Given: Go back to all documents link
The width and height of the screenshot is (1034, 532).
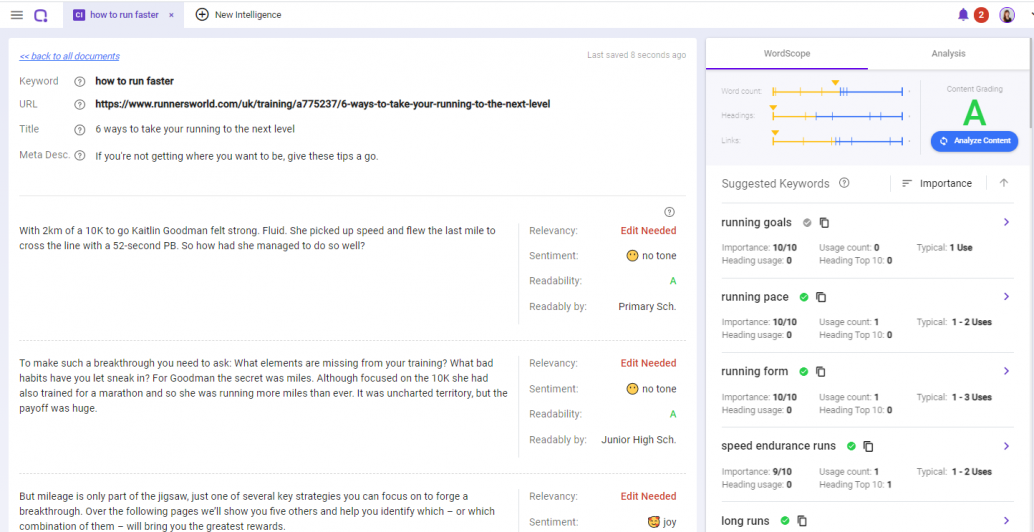Looking at the screenshot, I should 69,56.
